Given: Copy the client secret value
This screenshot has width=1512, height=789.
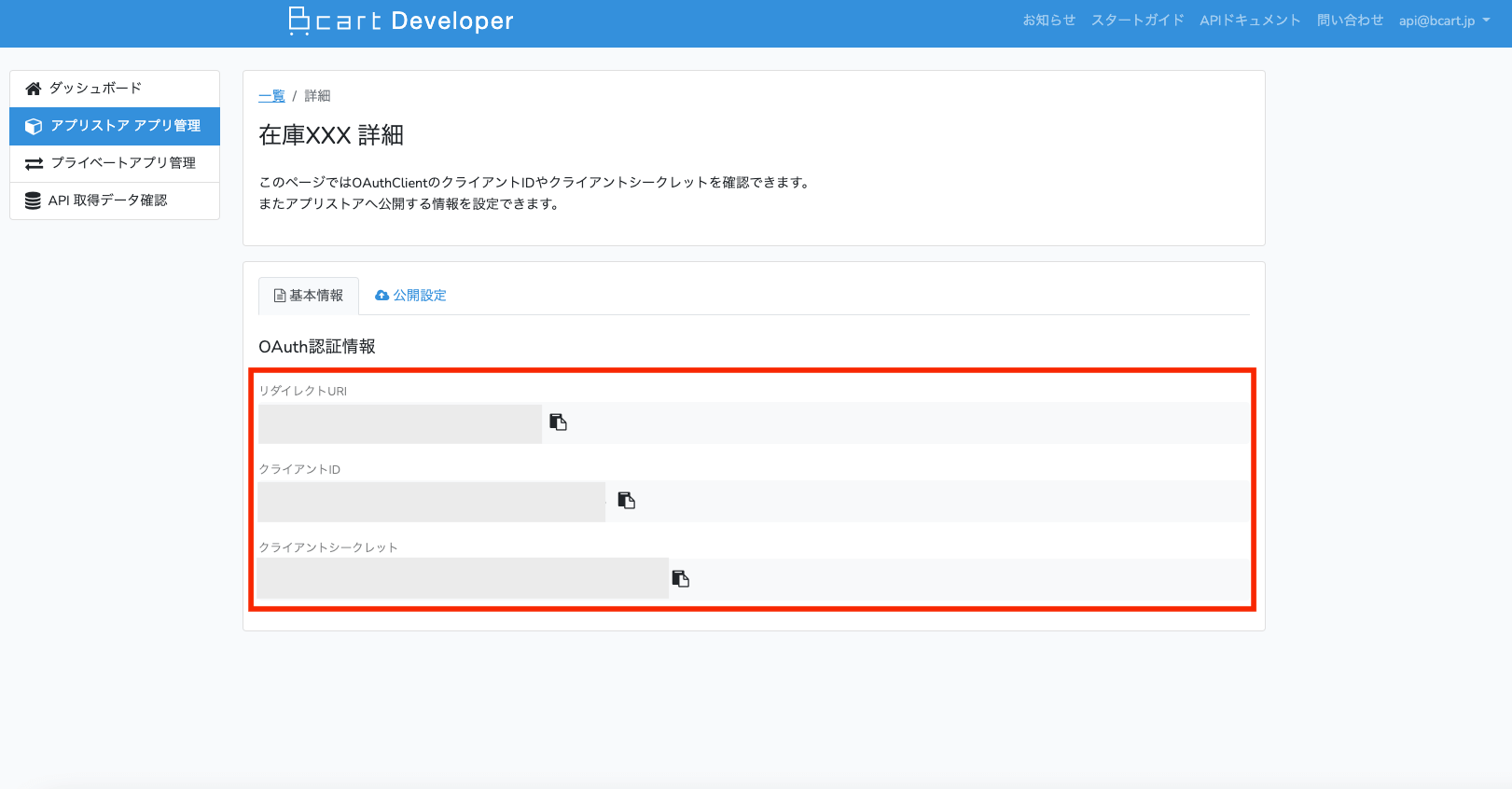Looking at the screenshot, I should coord(680,579).
